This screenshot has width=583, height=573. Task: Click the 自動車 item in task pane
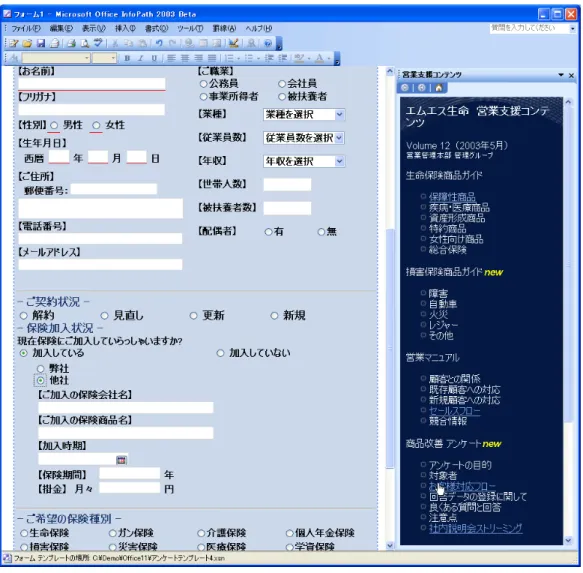click(443, 304)
